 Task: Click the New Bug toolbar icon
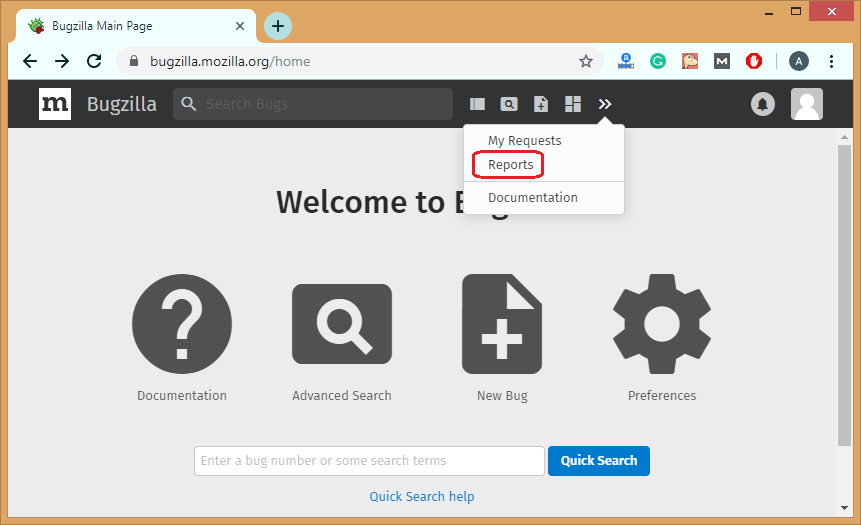pyautogui.click(x=541, y=104)
